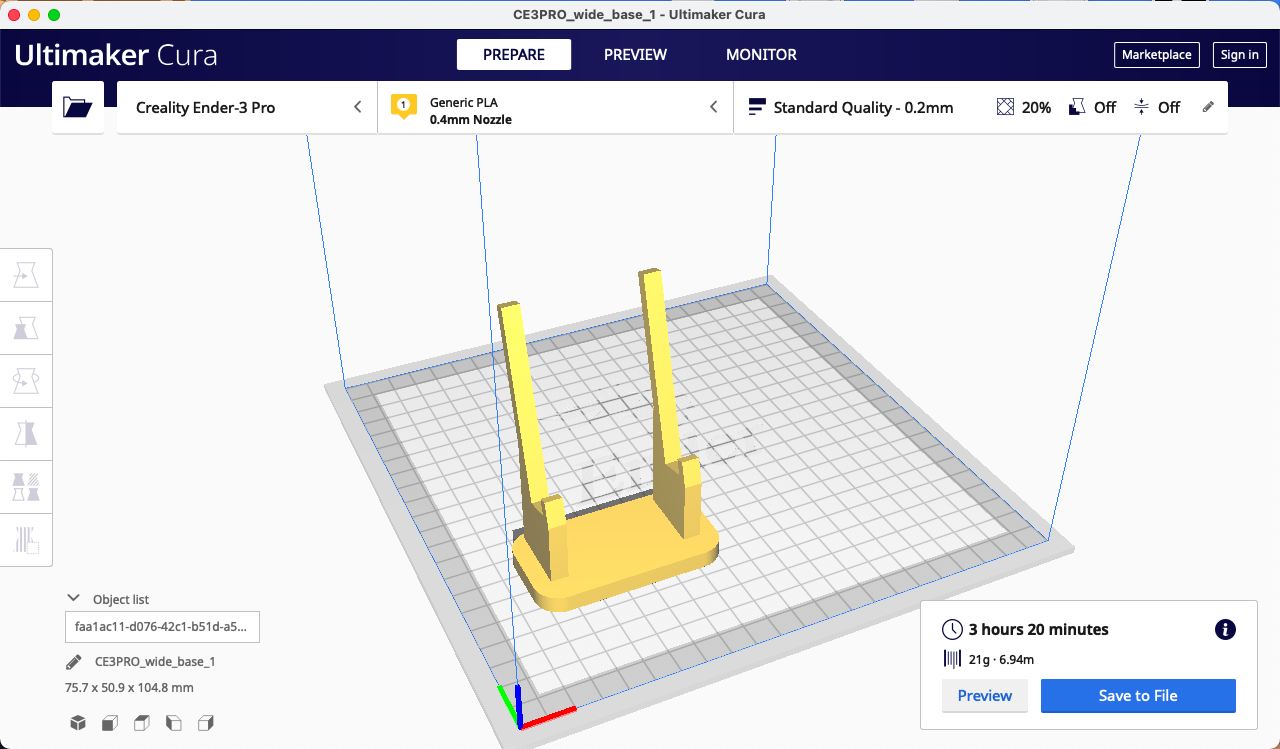Select the Support Blocker tool
Screen dimensions: 1280x749
point(26,540)
